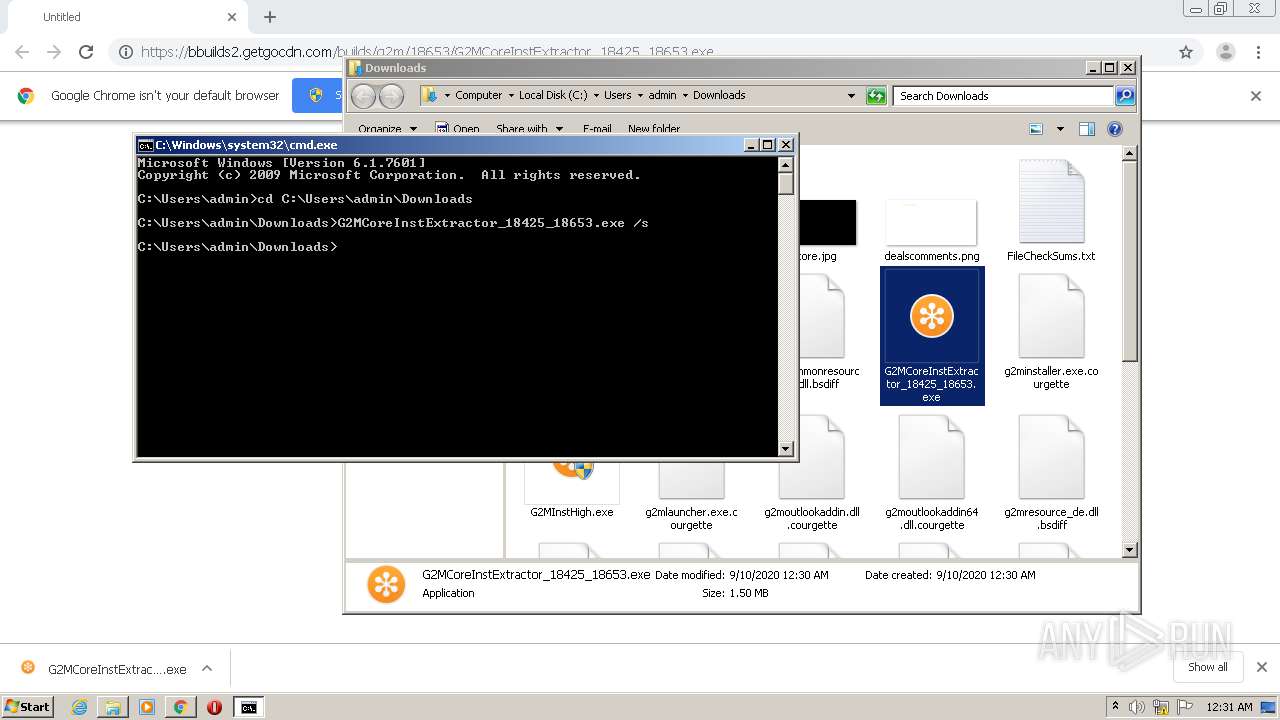Image resolution: width=1280 pixels, height=720 pixels.
Task: Click Explorer scrollbar down arrow
Action: click(1129, 549)
